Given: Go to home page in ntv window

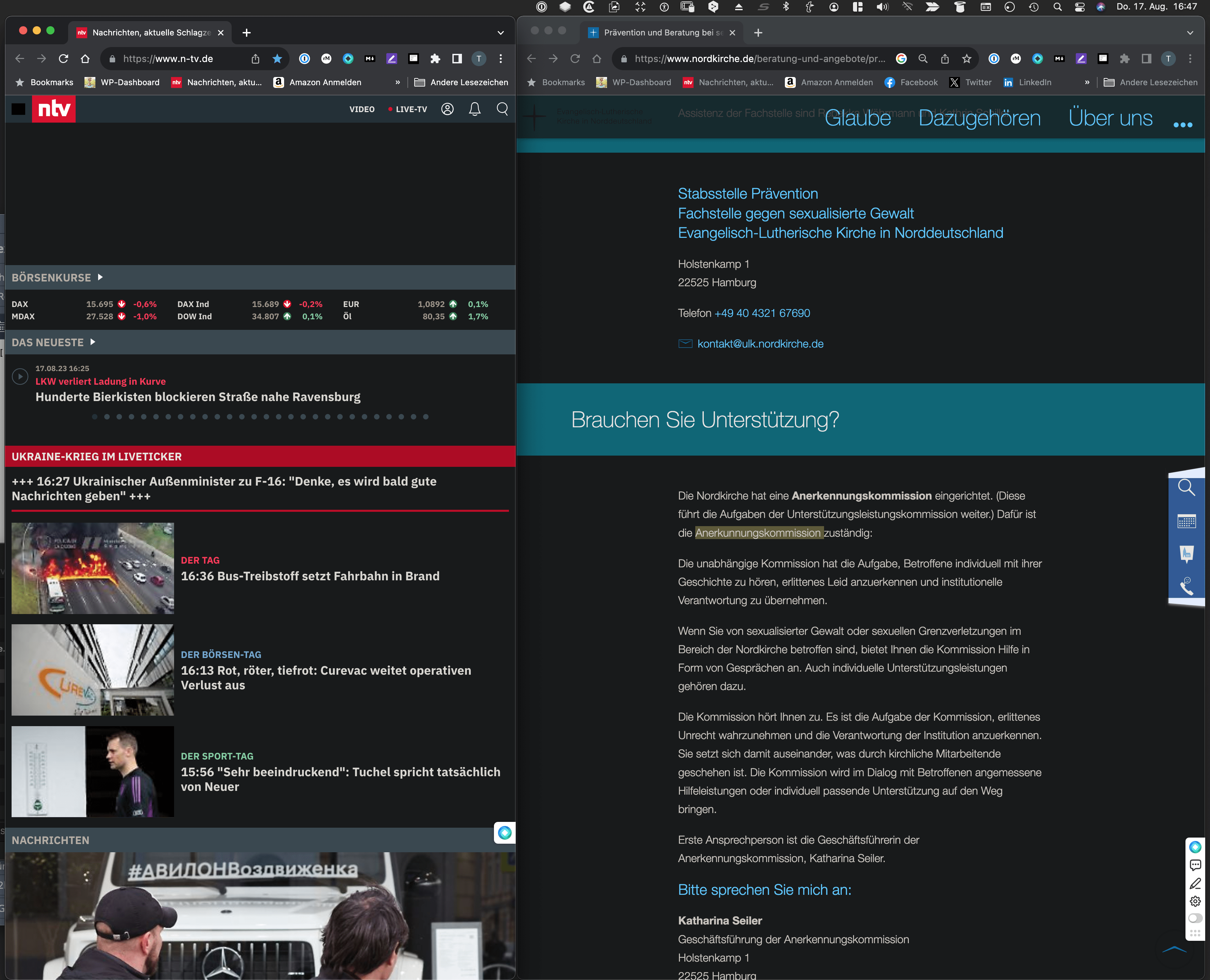Looking at the screenshot, I should [85, 59].
